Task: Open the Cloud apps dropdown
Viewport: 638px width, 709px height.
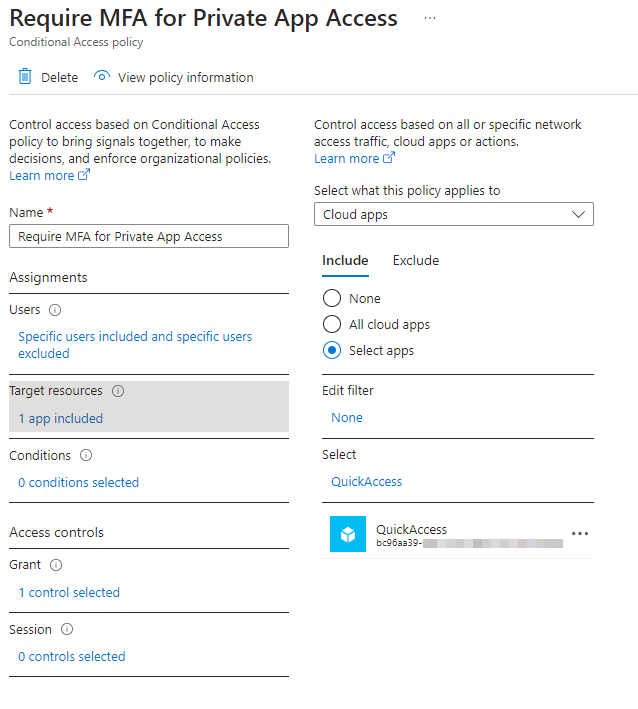Action: (x=454, y=215)
